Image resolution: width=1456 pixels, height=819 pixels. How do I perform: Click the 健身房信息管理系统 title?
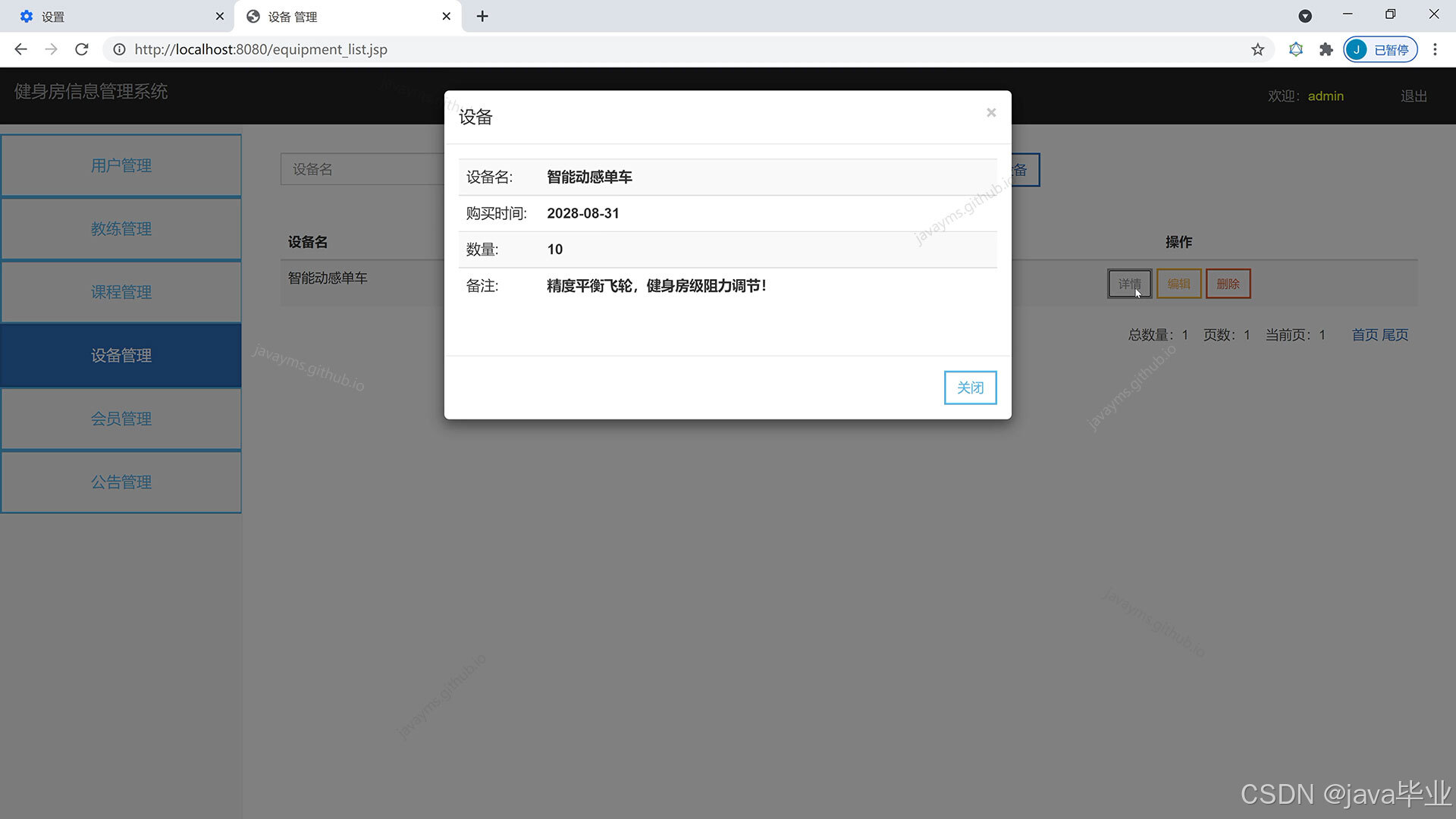pos(91,91)
